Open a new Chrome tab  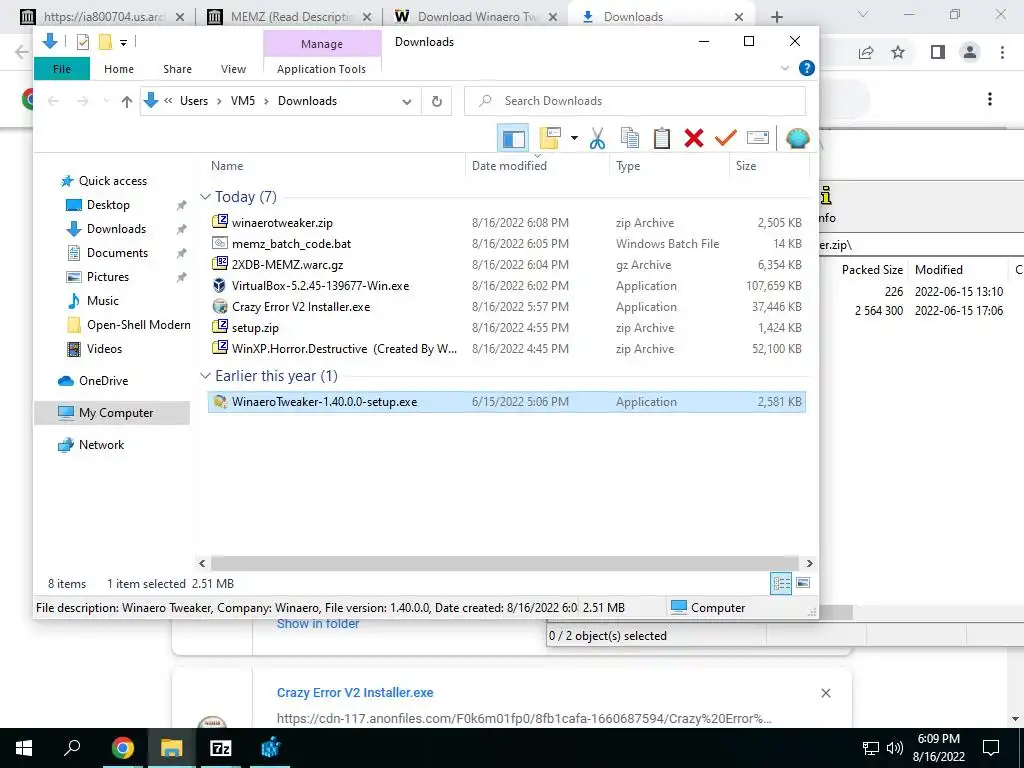point(776,17)
